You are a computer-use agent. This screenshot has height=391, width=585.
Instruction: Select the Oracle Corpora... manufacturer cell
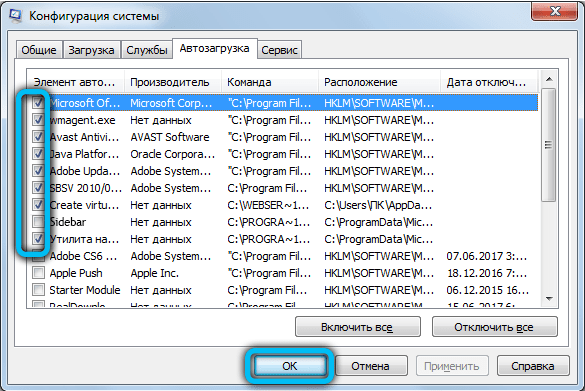[x=173, y=154]
